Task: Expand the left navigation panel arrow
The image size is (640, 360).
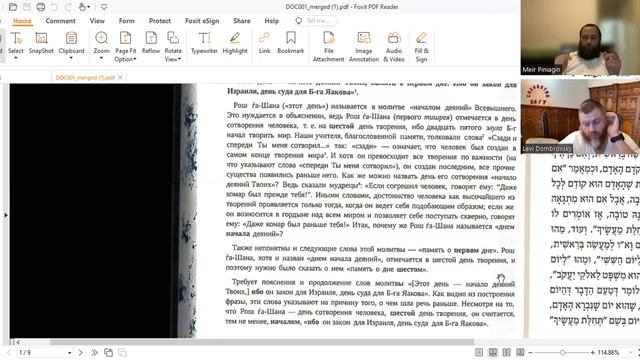Action: click(x=6, y=215)
